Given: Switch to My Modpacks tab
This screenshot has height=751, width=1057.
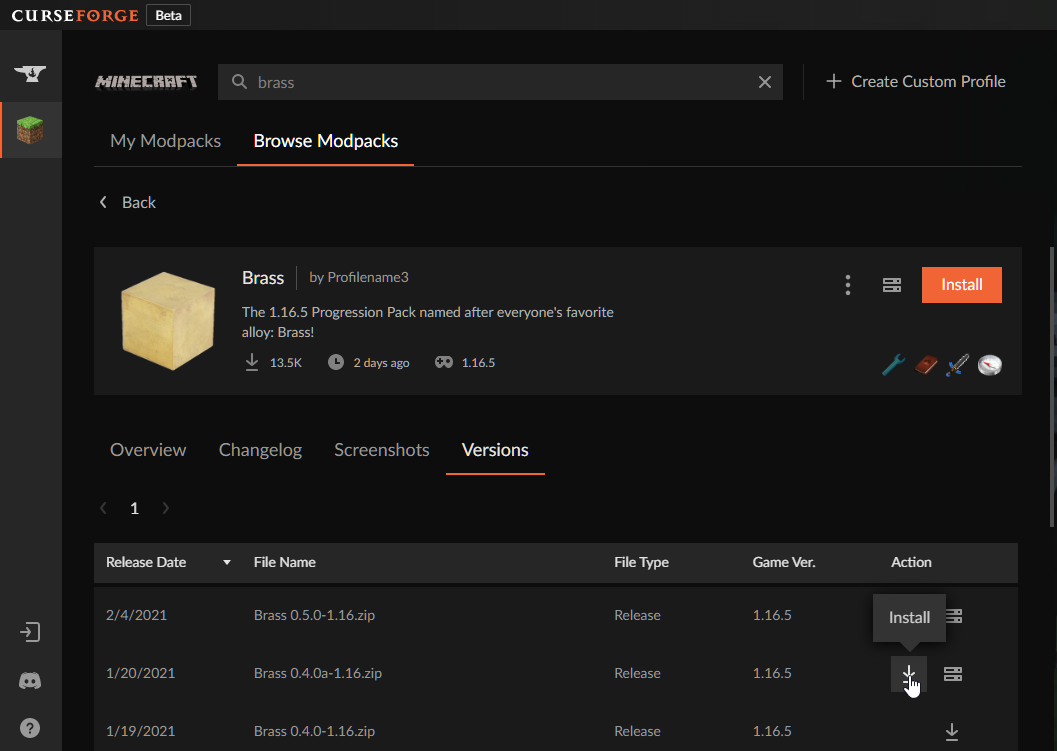Looking at the screenshot, I should click(x=165, y=141).
